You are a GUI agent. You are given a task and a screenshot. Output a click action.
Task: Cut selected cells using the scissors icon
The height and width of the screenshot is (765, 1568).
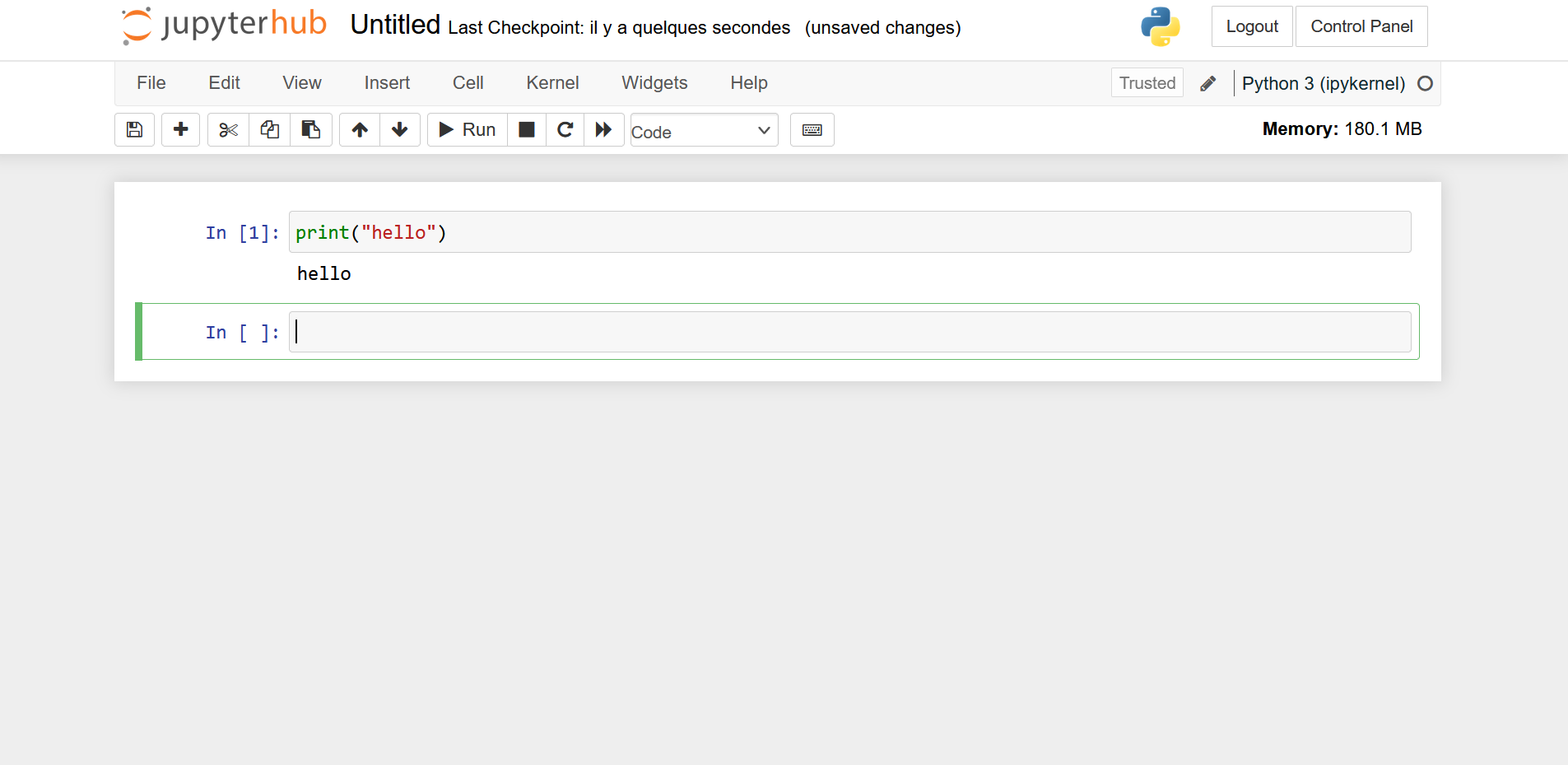pyautogui.click(x=228, y=130)
